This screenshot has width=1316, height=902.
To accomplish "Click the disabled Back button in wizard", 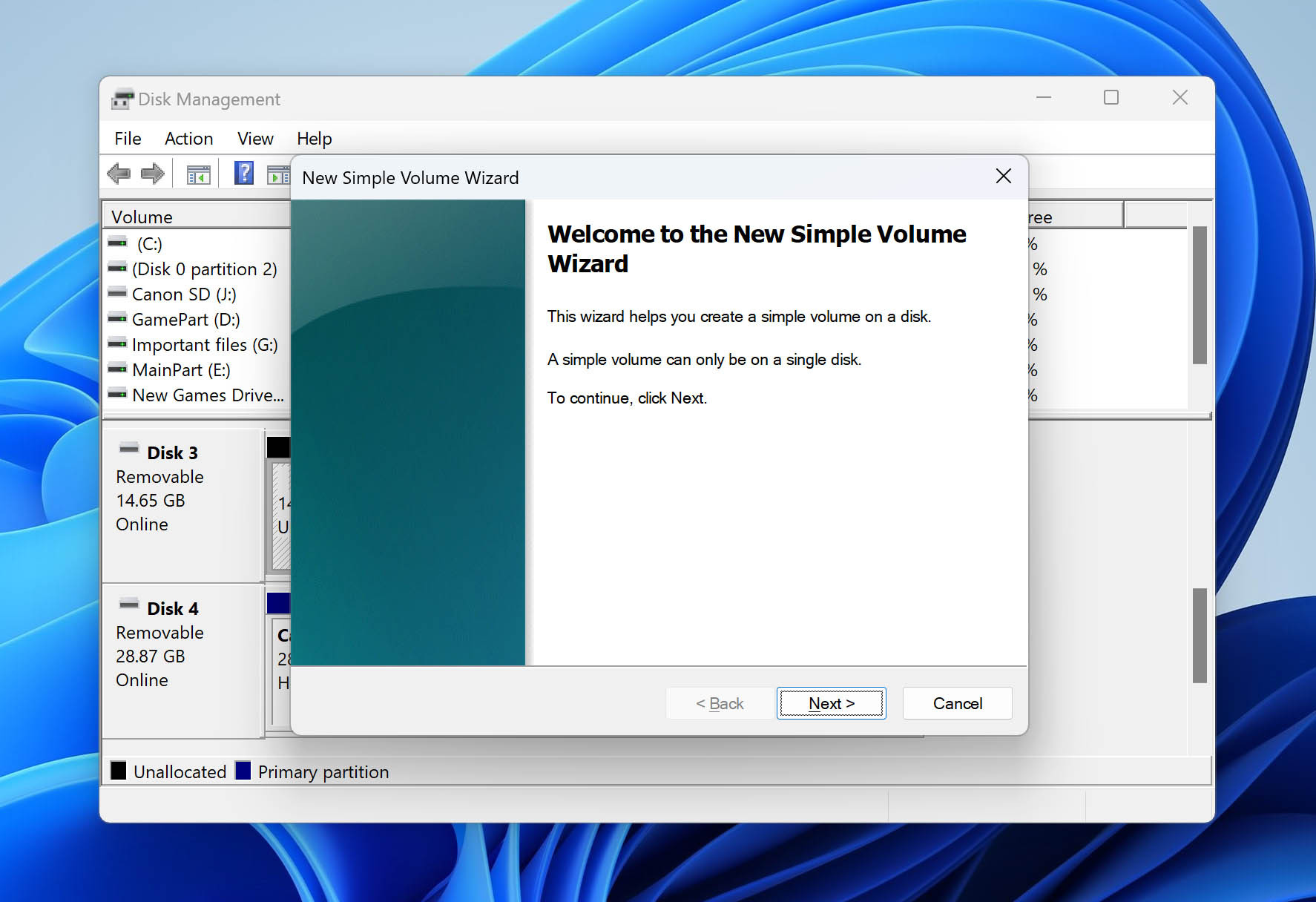I will [x=720, y=703].
